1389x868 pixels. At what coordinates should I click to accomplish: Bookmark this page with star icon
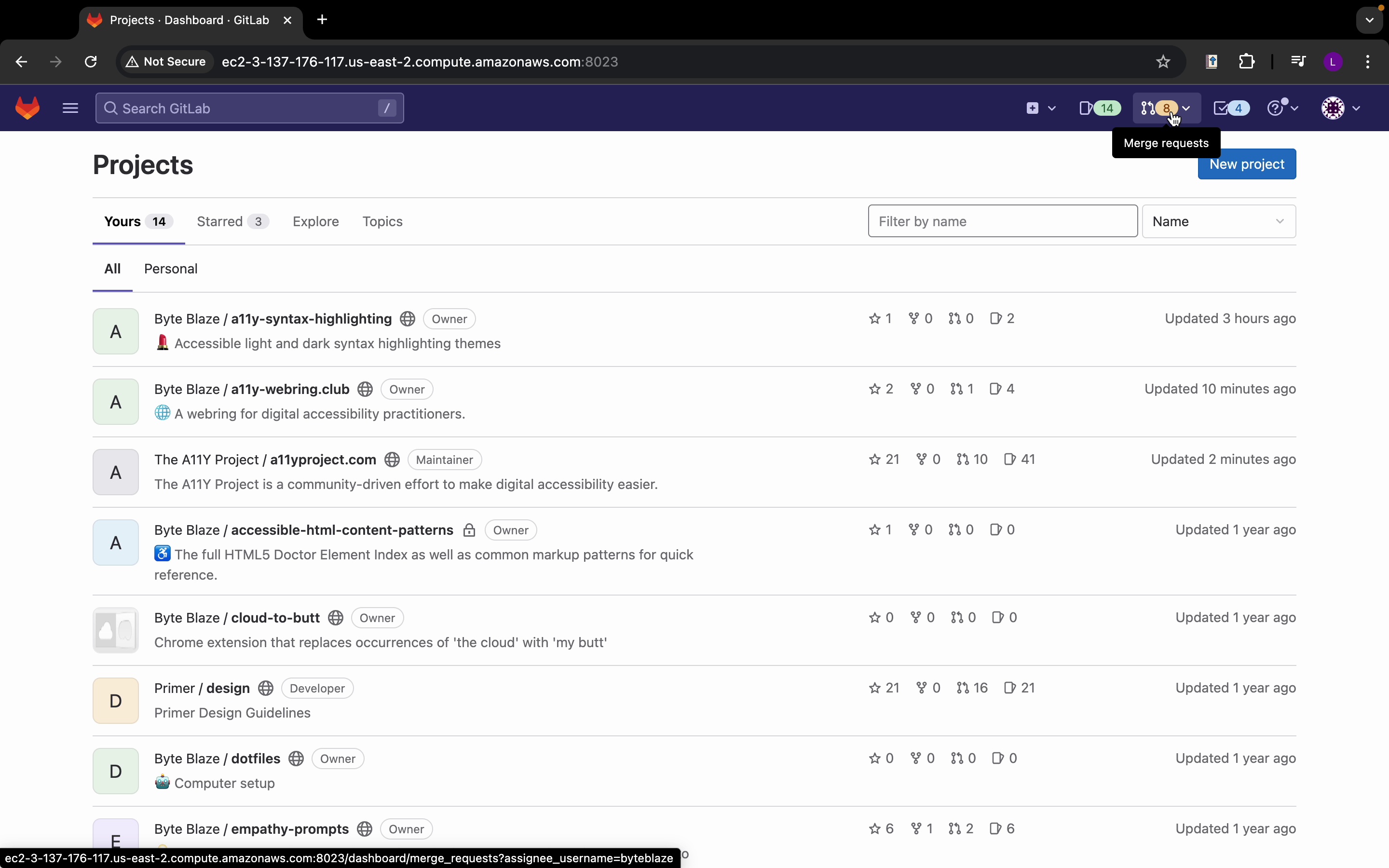tap(1163, 62)
